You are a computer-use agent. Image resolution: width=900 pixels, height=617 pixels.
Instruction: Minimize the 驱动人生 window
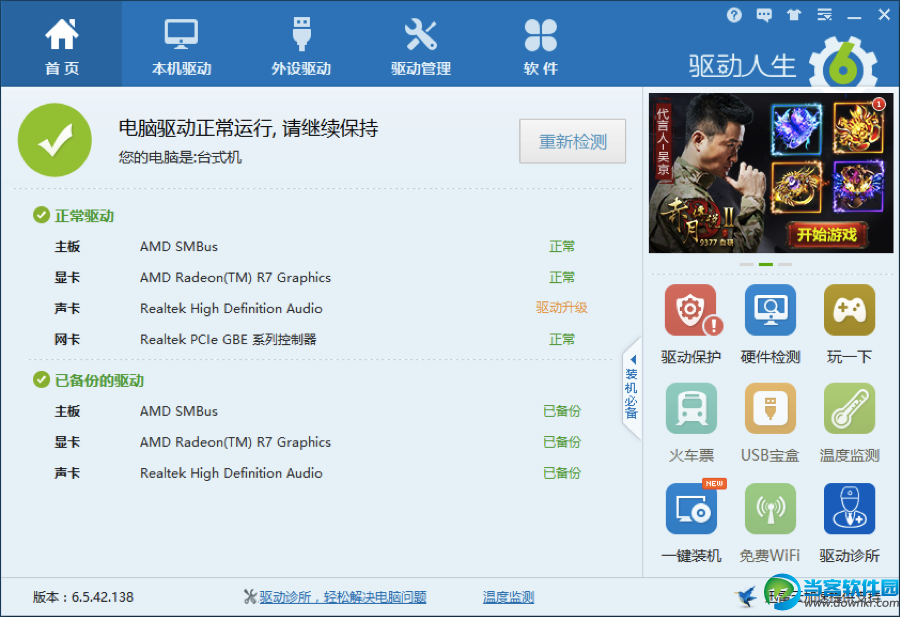click(854, 16)
